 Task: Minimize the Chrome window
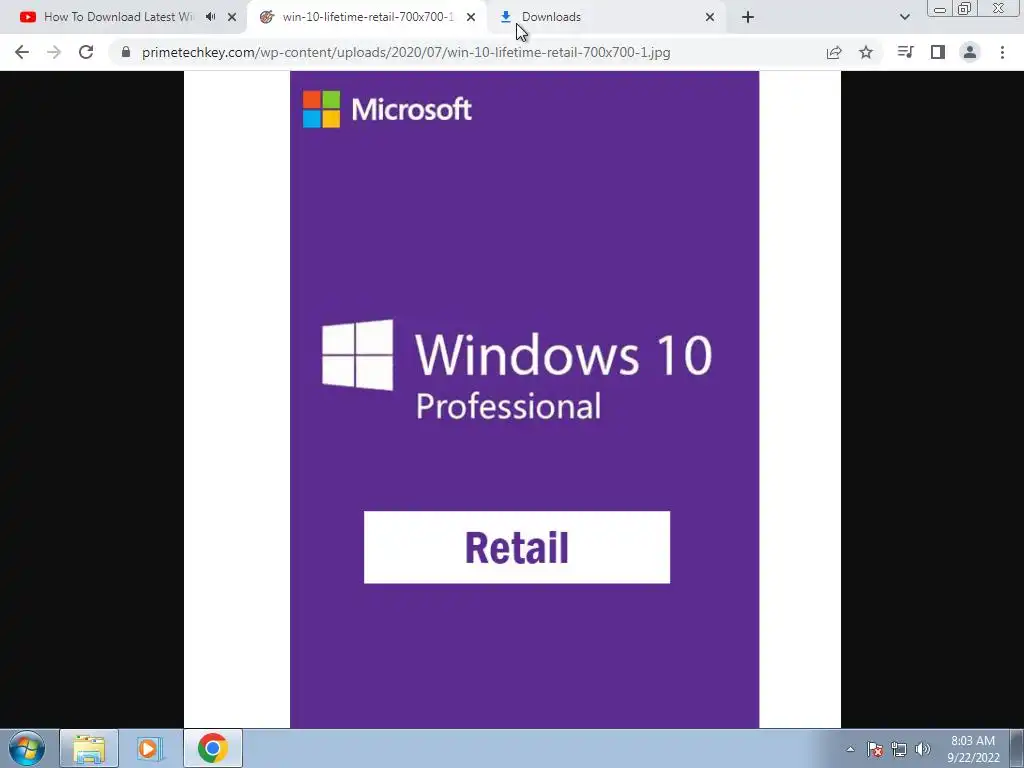(x=940, y=9)
